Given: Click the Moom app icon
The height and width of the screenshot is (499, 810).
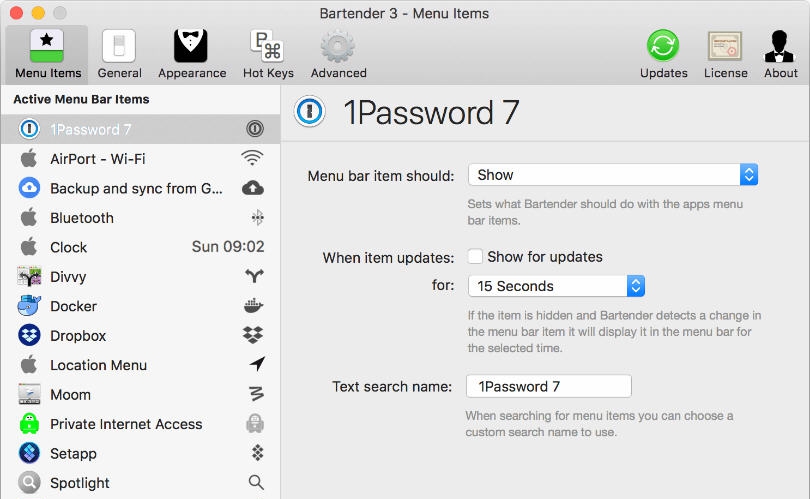Looking at the screenshot, I should coord(29,394).
